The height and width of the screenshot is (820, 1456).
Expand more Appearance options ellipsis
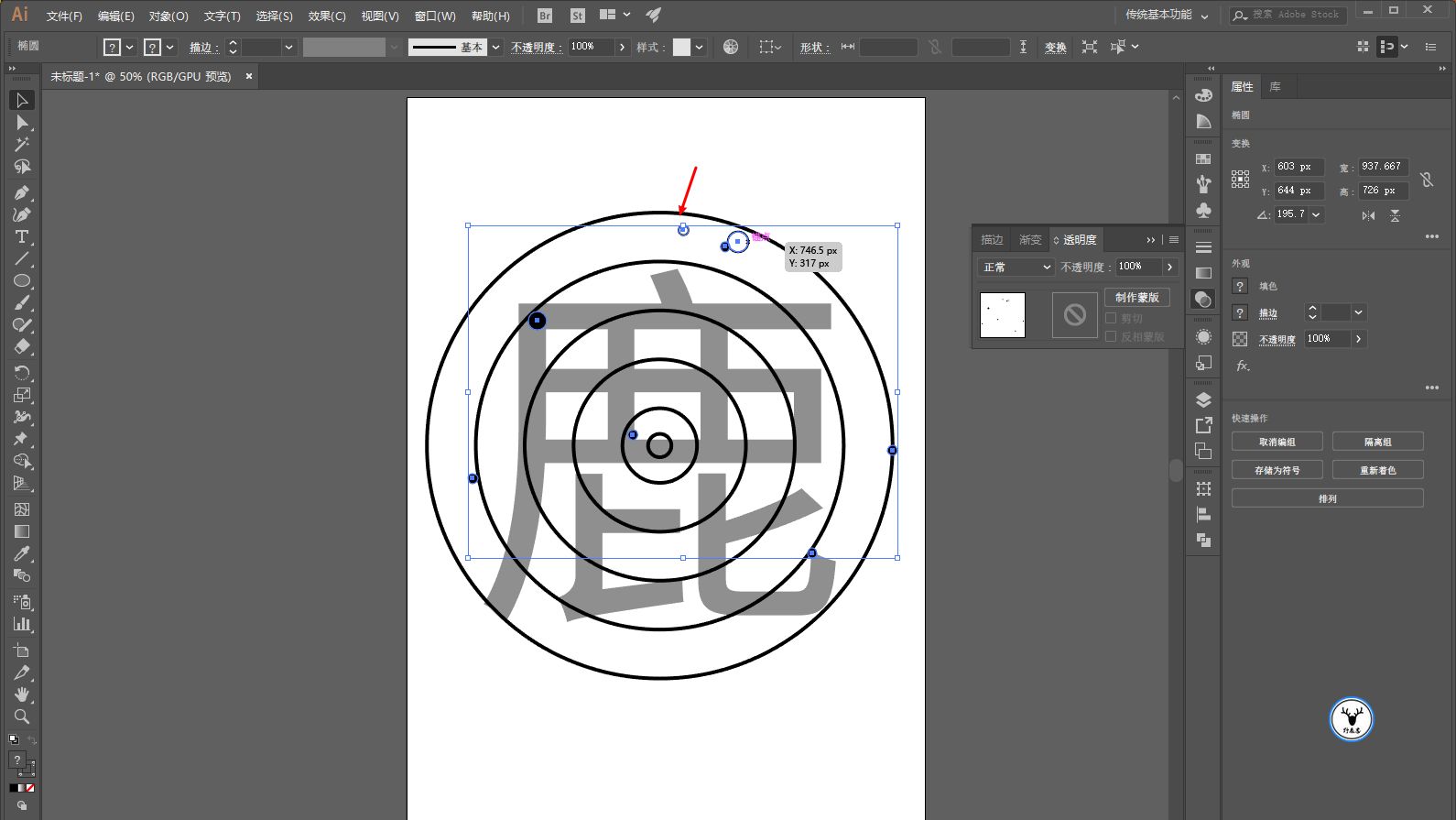(1432, 388)
